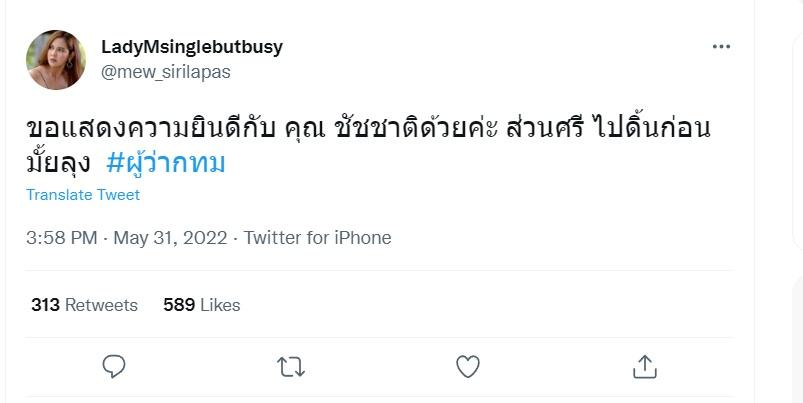Like the tweet with the heart icon

[x=468, y=366]
